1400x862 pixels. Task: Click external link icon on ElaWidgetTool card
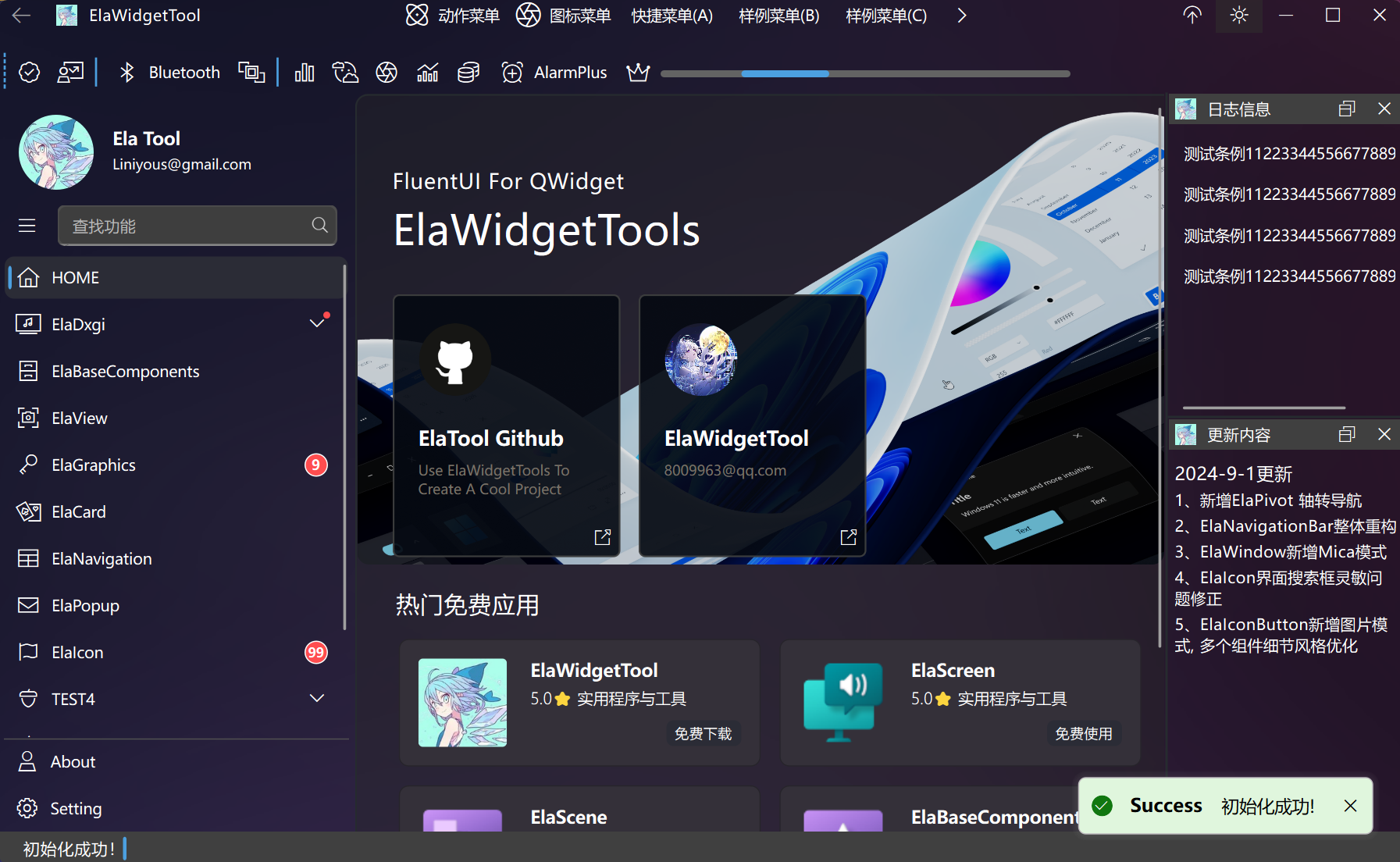849,537
